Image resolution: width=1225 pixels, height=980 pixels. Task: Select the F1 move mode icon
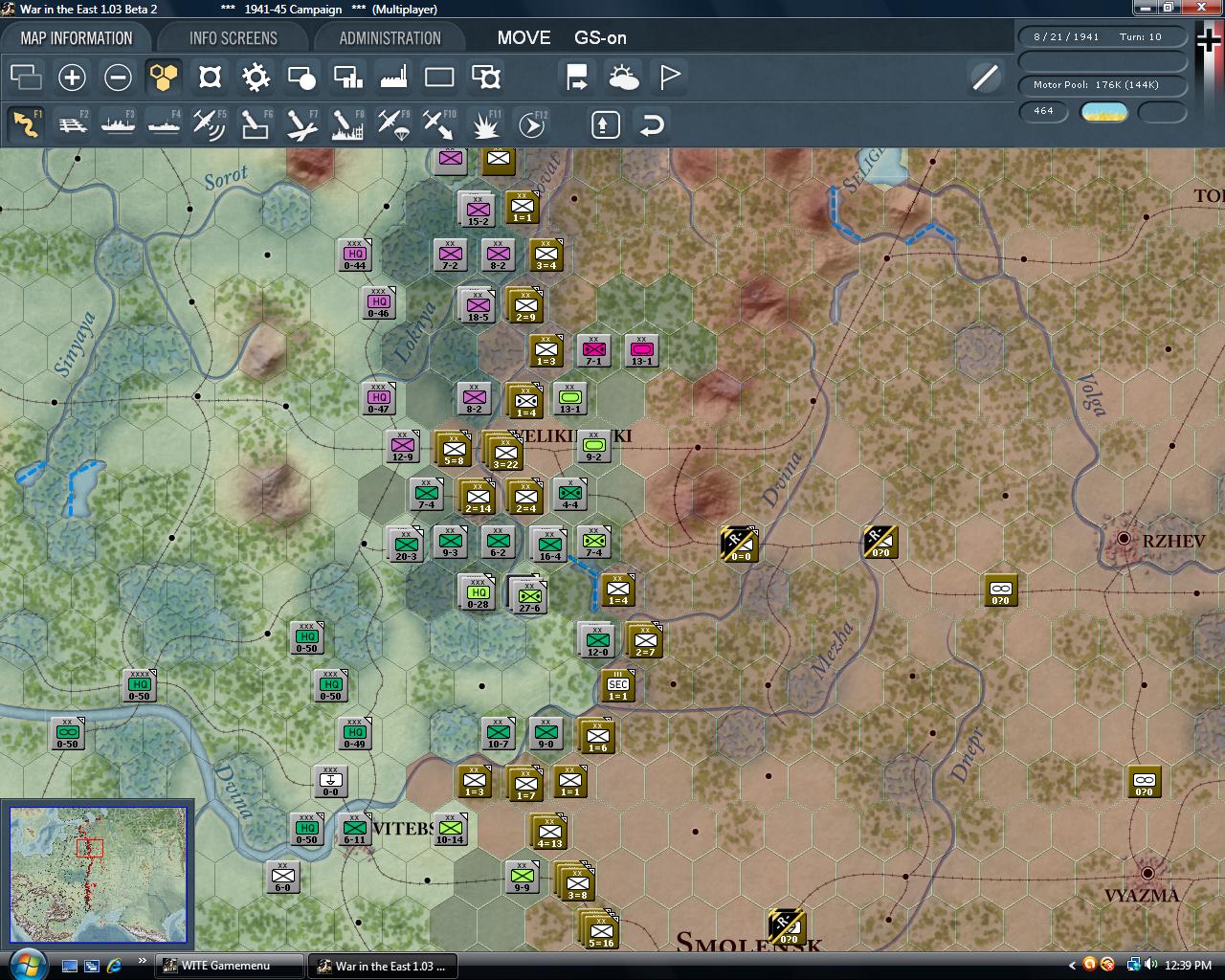26,124
